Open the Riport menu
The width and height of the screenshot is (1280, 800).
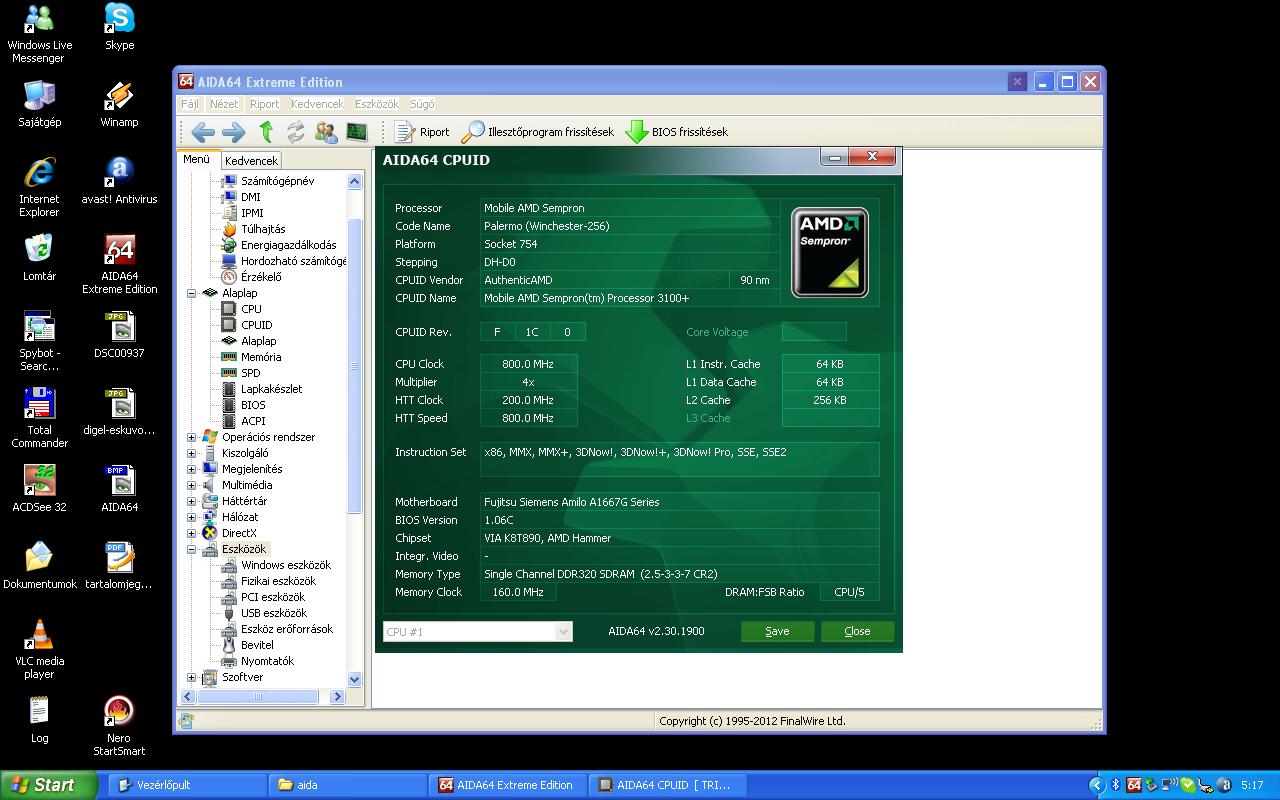tap(265, 104)
